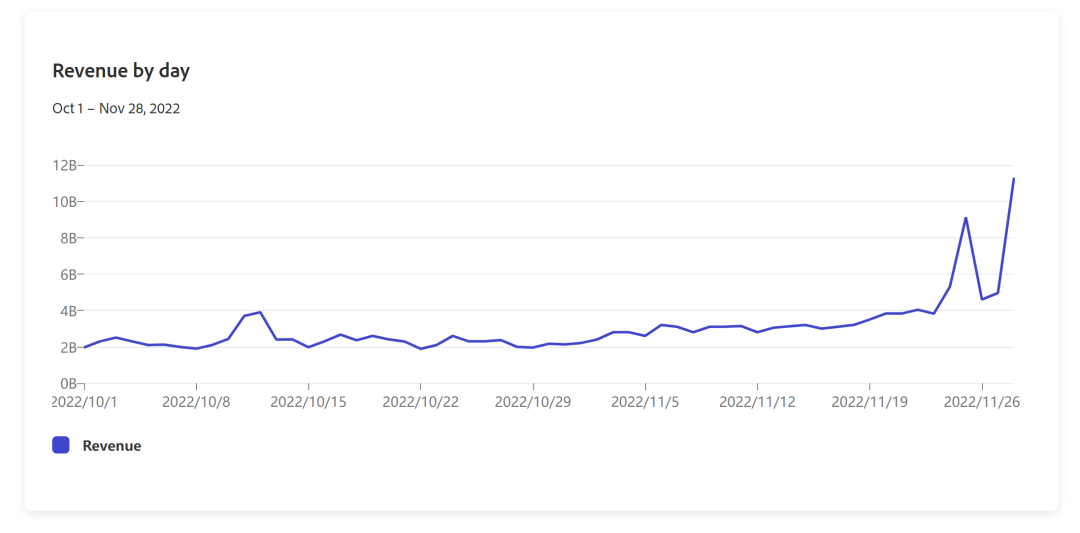Click the 2022/10/15 x-axis label
This screenshot has width=1080, height=533.
click(x=309, y=402)
